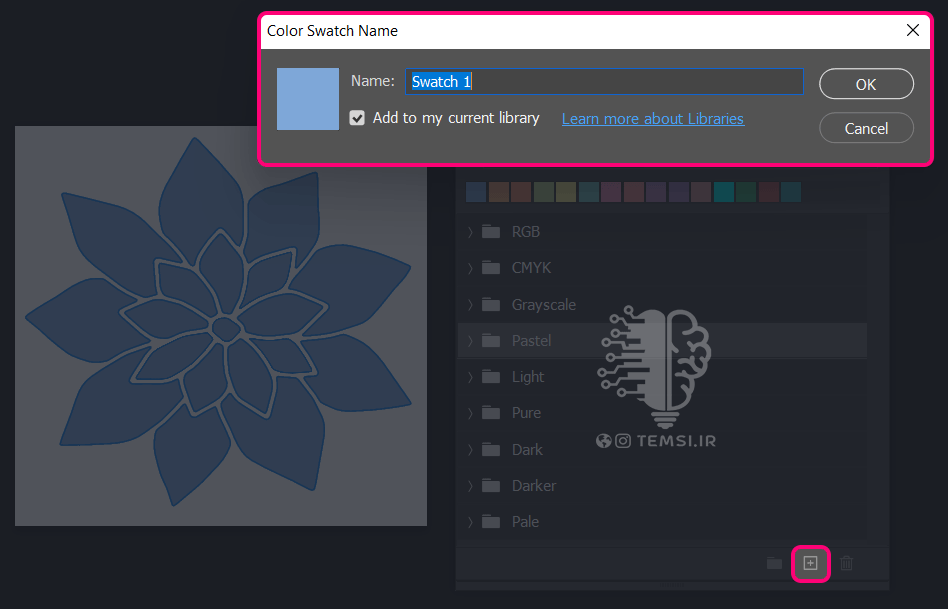Image resolution: width=948 pixels, height=609 pixels.
Task: Select the RGB group label
Action: click(x=525, y=232)
